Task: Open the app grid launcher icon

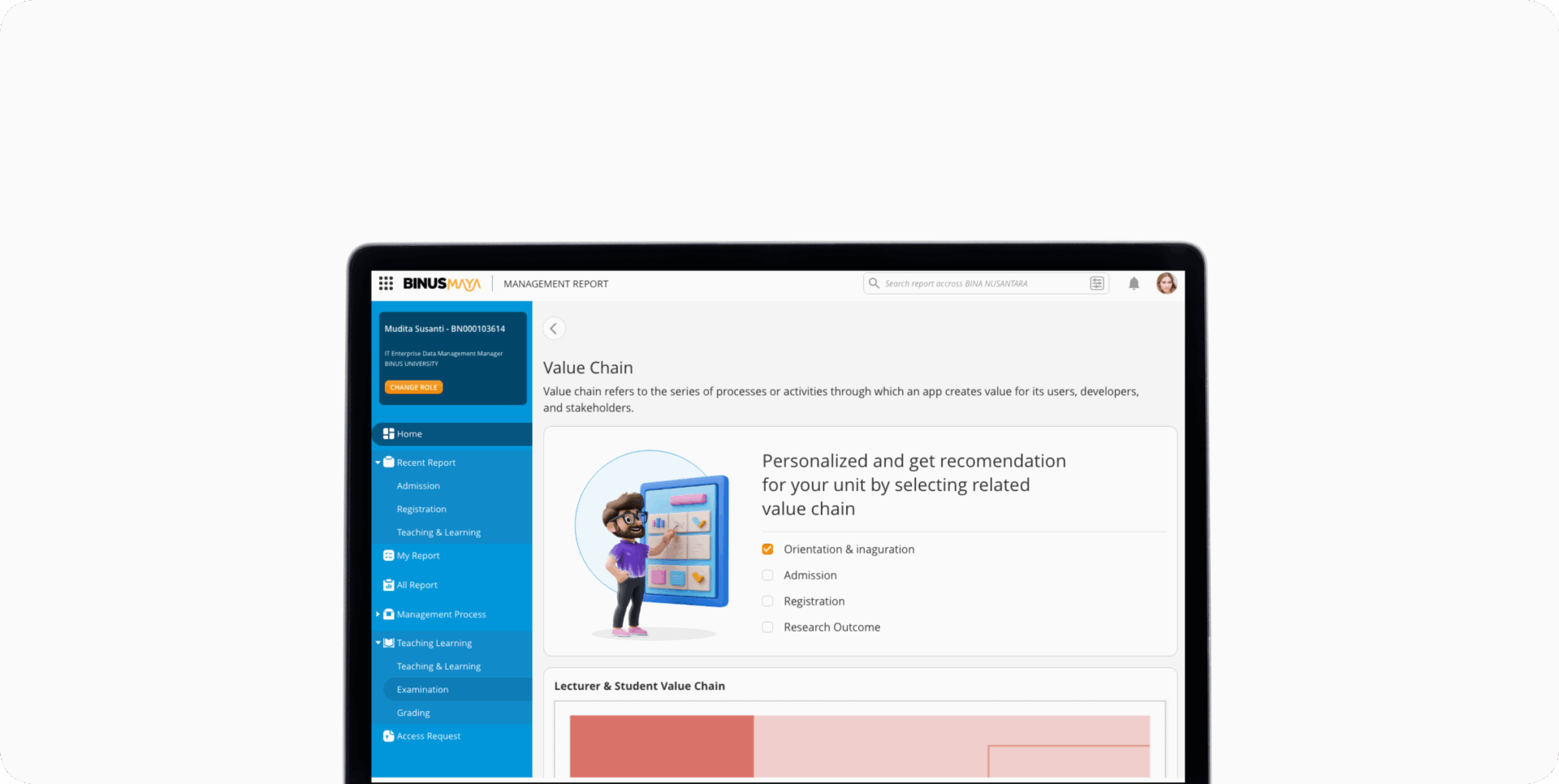Action: pos(386,283)
